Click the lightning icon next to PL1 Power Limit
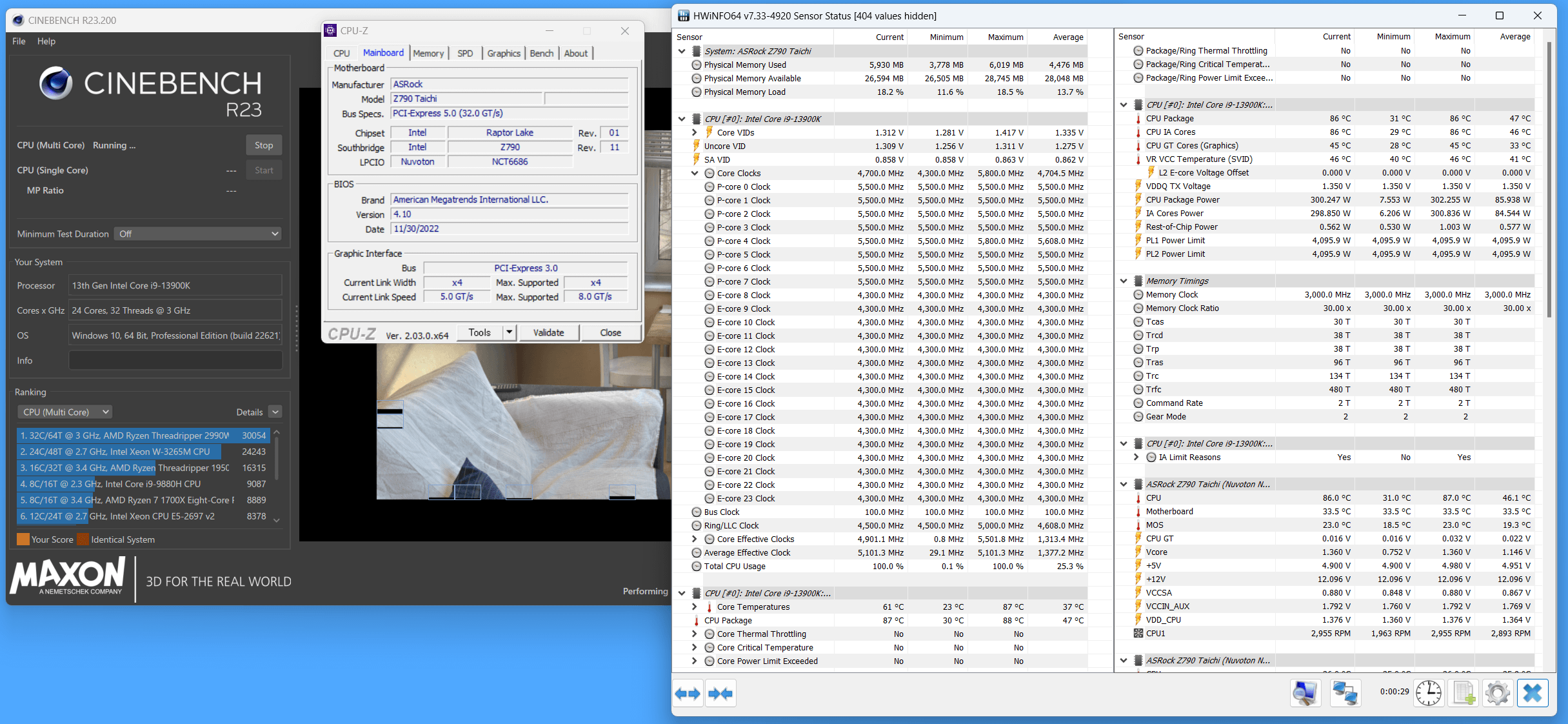1568x724 pixels. (1138, 241)
